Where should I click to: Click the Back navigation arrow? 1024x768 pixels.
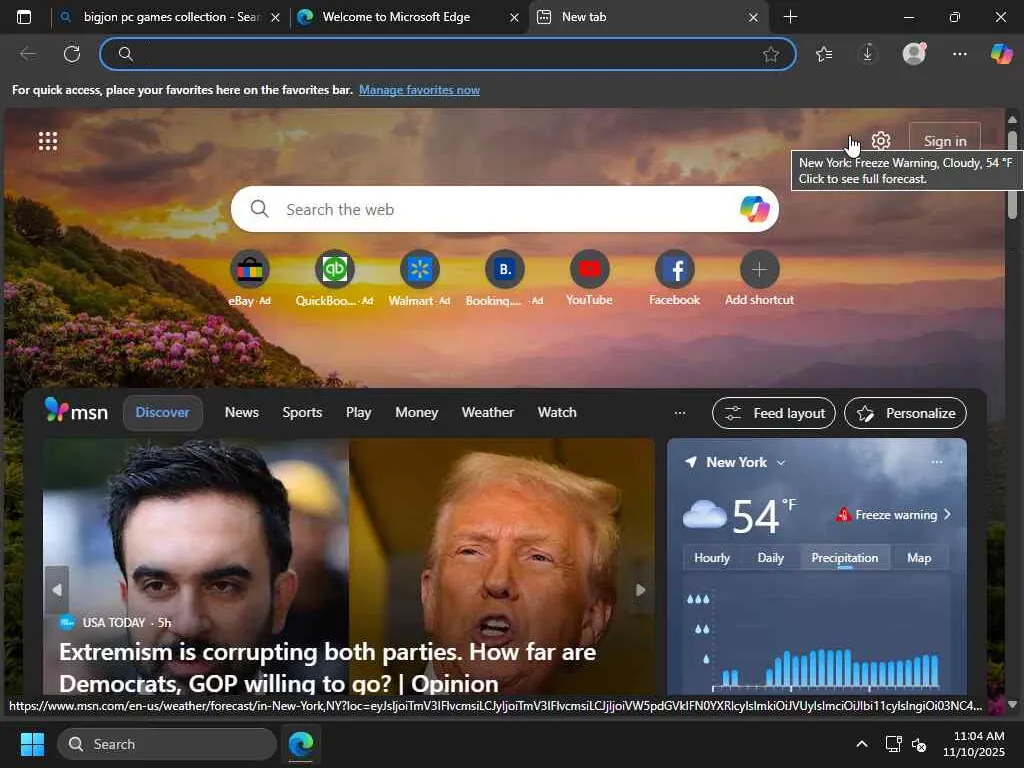click(x=28, y=54)
